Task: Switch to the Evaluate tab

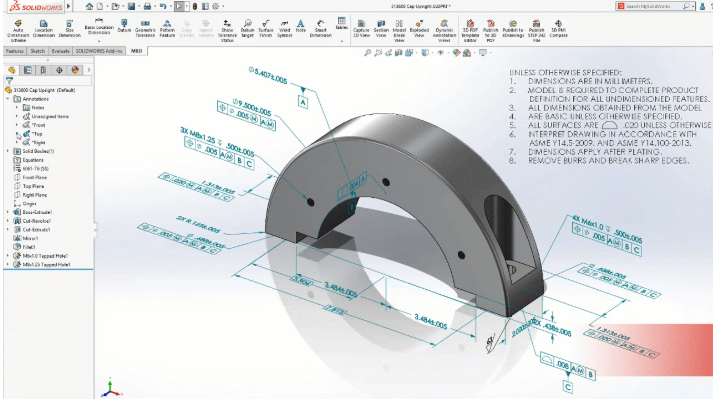Action: coord(60,51)
